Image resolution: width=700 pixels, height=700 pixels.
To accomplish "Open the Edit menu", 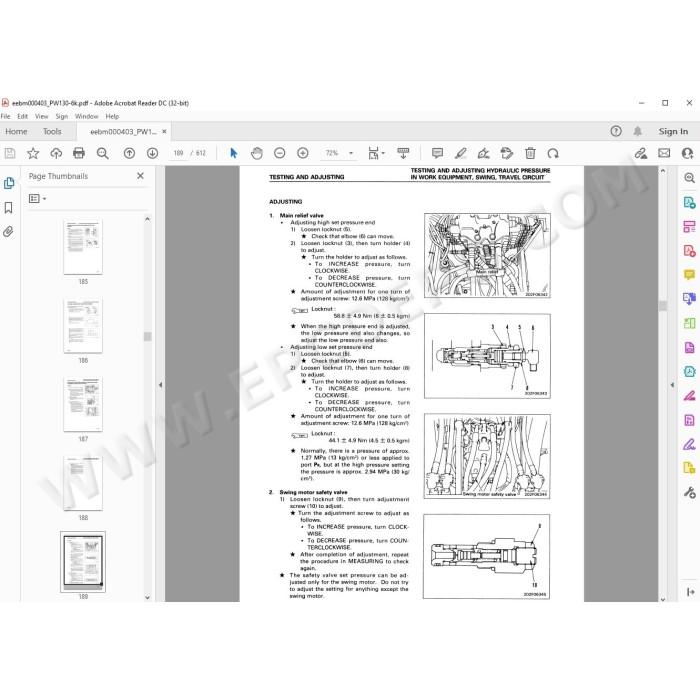I will tap(22, 117).
